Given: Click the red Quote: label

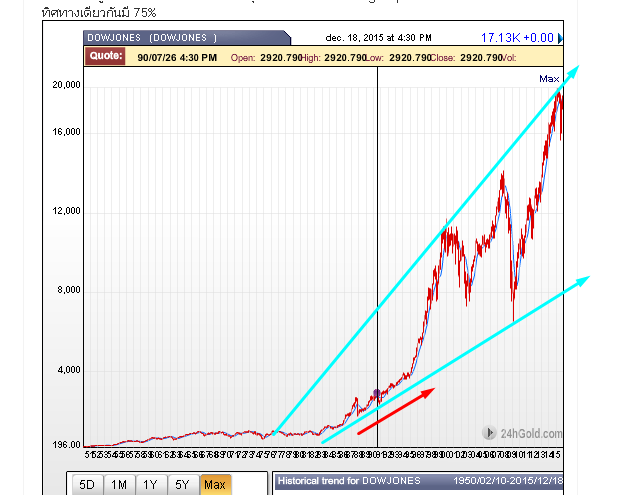Looking at the screenshot, I should click(x=105, y=56).
